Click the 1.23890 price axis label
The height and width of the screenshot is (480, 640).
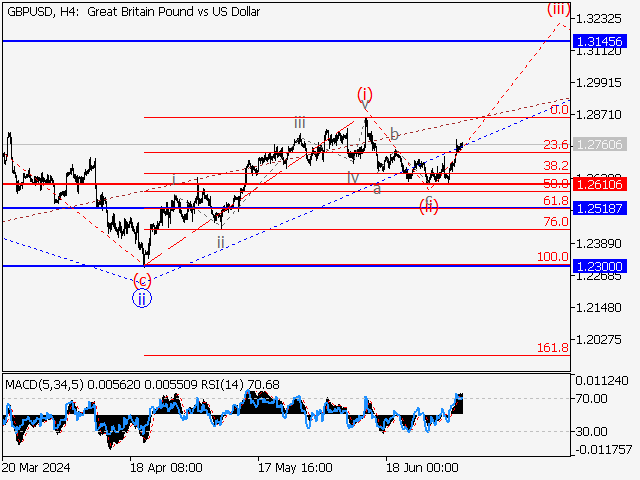click(598, 244)
